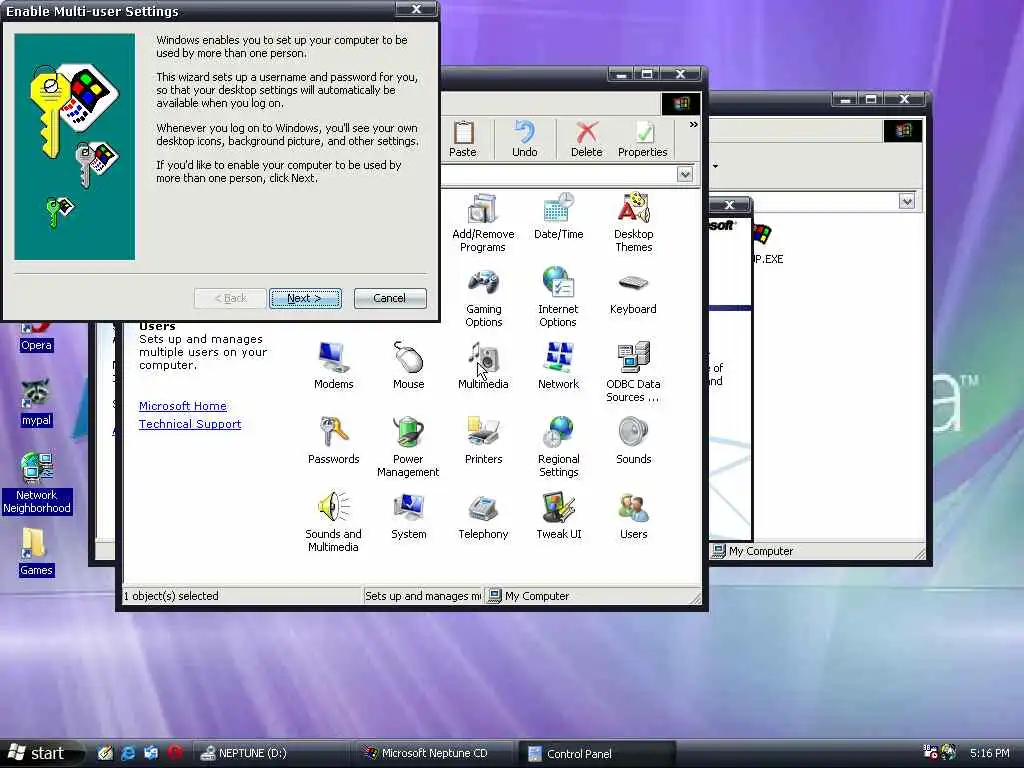The image size is (1024, 768).
Task: Click Cancel in the Multi-user Settings wizard
Action: pyautogui.click(x=390, y=298)
